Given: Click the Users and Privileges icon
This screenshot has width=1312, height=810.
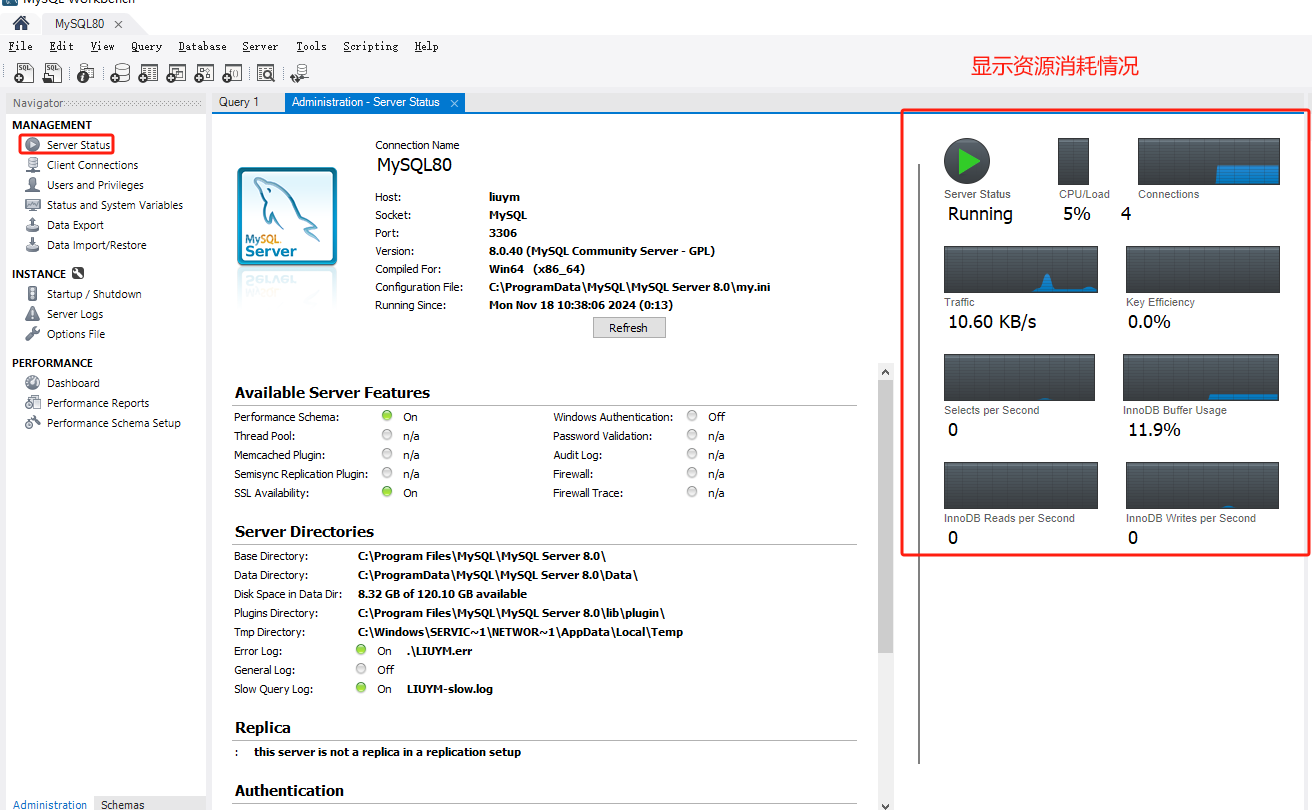Looking at the screenshot, I should click(x=33, y=185).
